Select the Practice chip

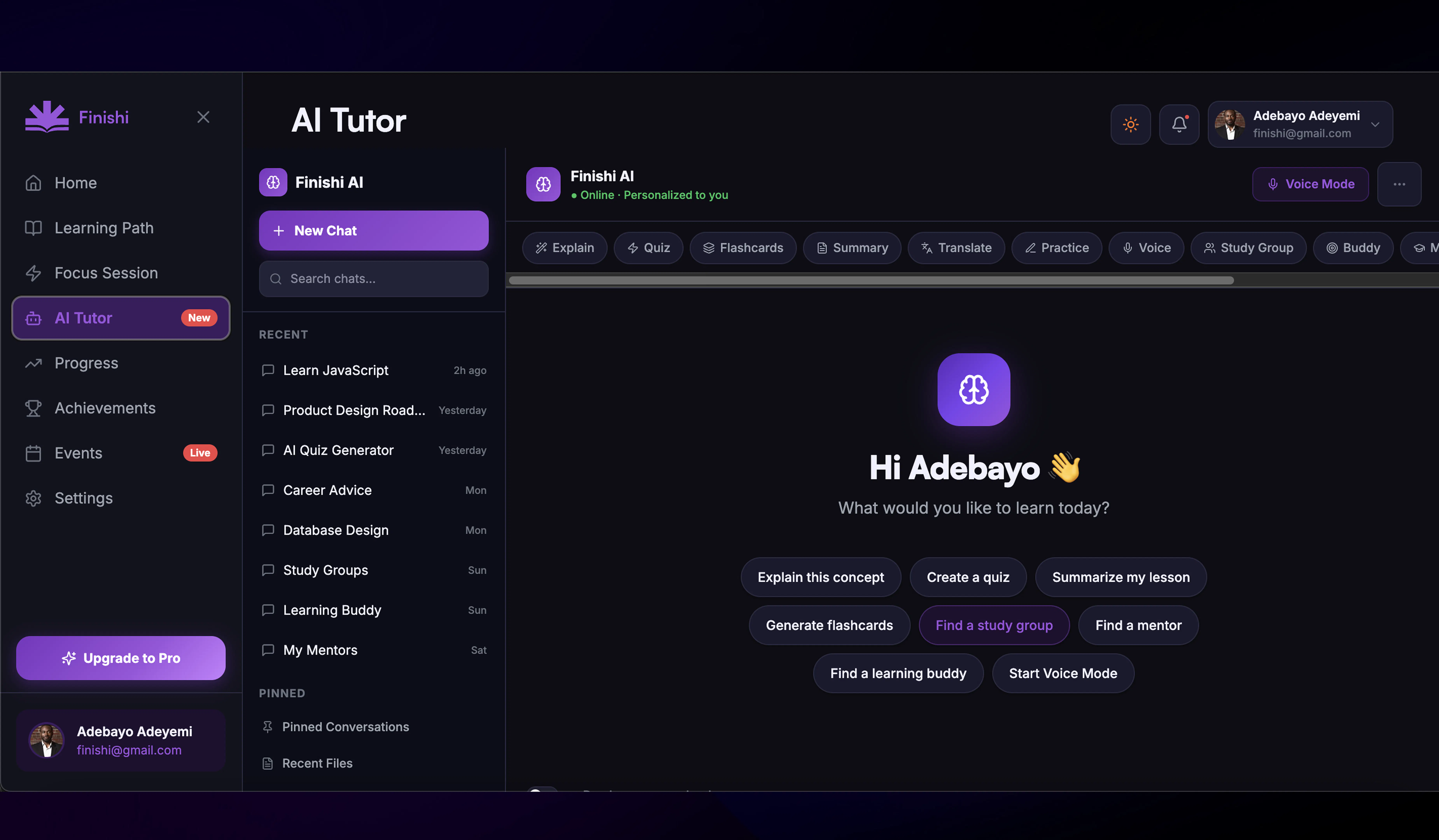pyautogui.click(x=1056, y=248)
